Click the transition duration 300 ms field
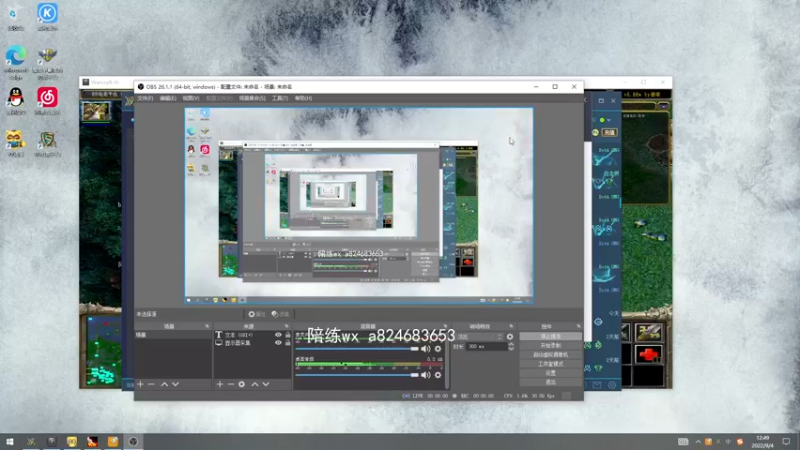Image resolution: width=800 pixels, height=450 pixels. pyautogui.click(x=487, y=346)
